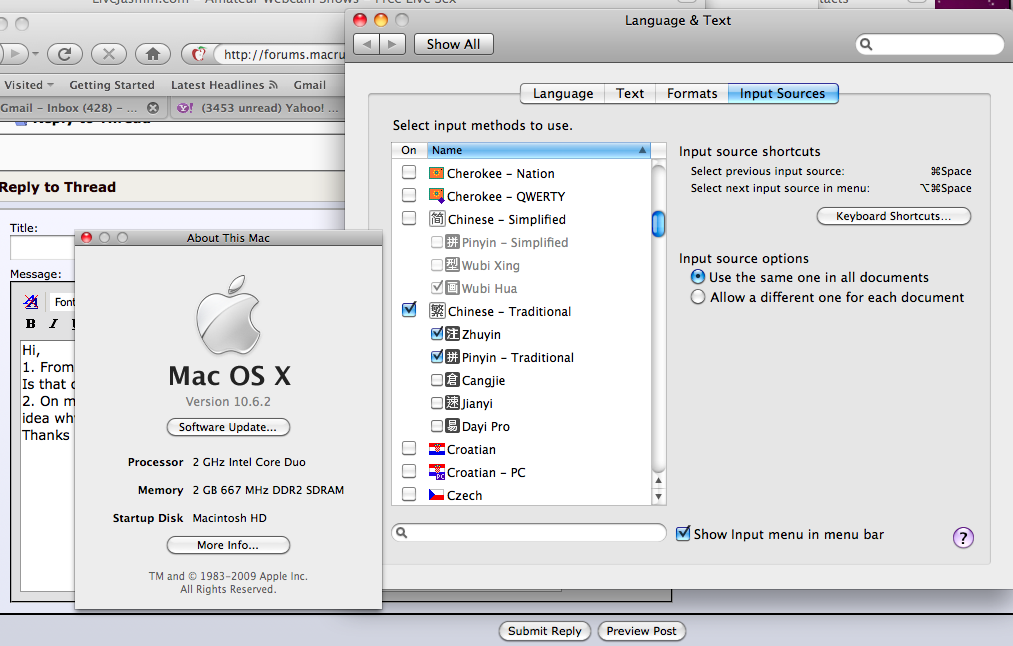
Task: Click the forward arrow in Language & Text
Action: (x=392, y=44)
